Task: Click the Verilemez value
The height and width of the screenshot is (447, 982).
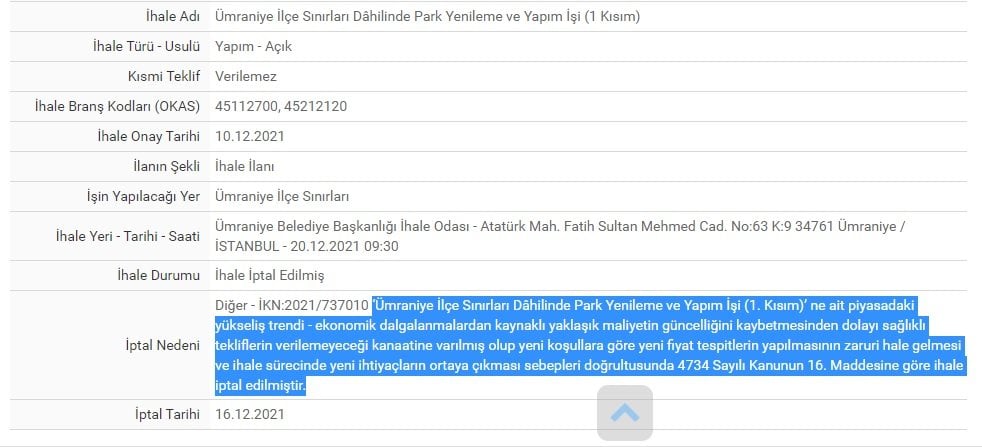Action: (246, 76)
